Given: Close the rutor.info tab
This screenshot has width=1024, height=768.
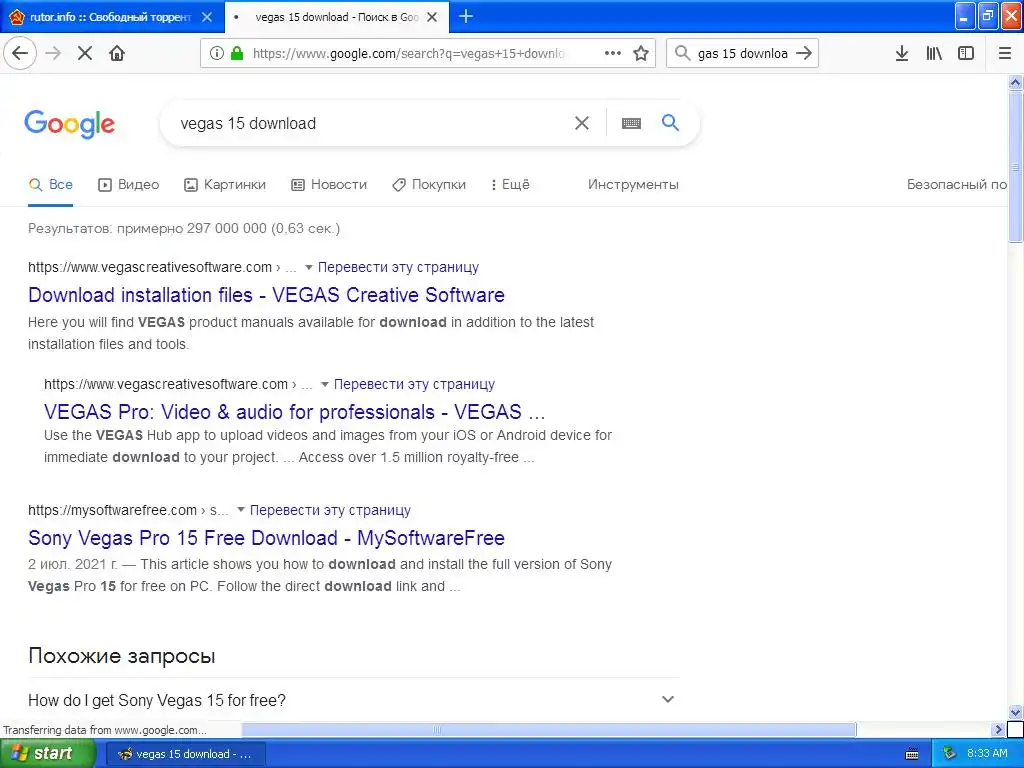Looking at the screenshot, I should pyautogui.click(x=207, y=17).
